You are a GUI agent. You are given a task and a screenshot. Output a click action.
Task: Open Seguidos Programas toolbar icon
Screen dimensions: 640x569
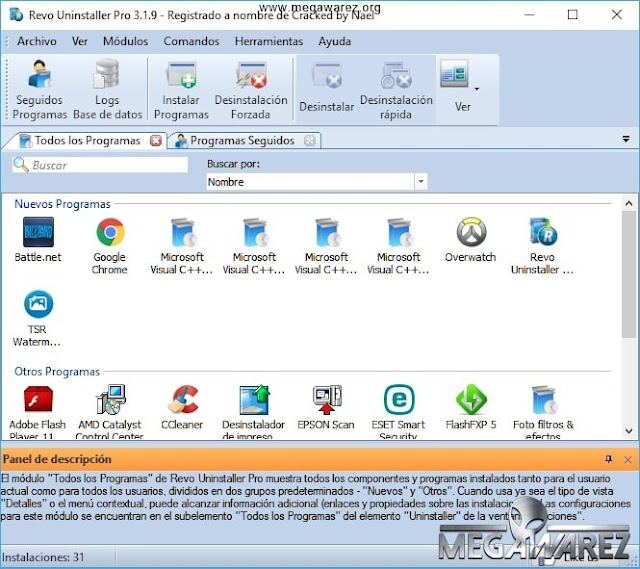click(39, 89)
